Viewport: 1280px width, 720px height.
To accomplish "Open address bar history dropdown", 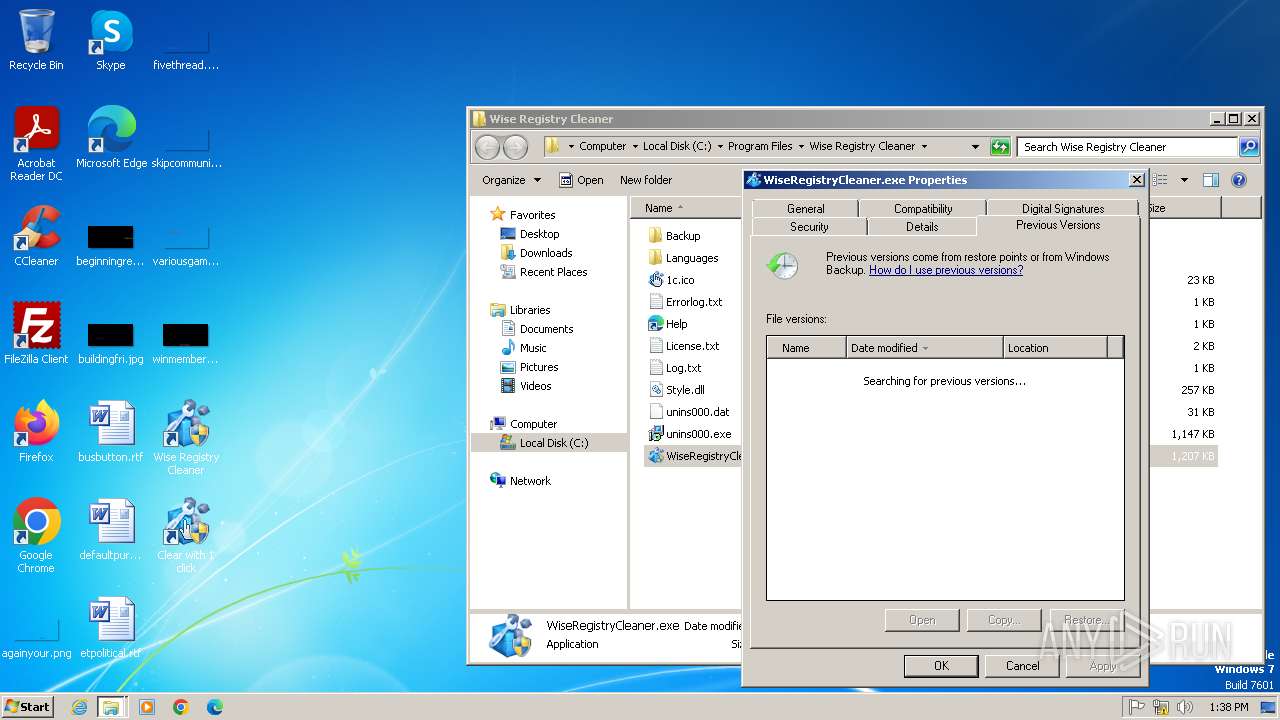I will pyautogui.click(x=975, y=147).
